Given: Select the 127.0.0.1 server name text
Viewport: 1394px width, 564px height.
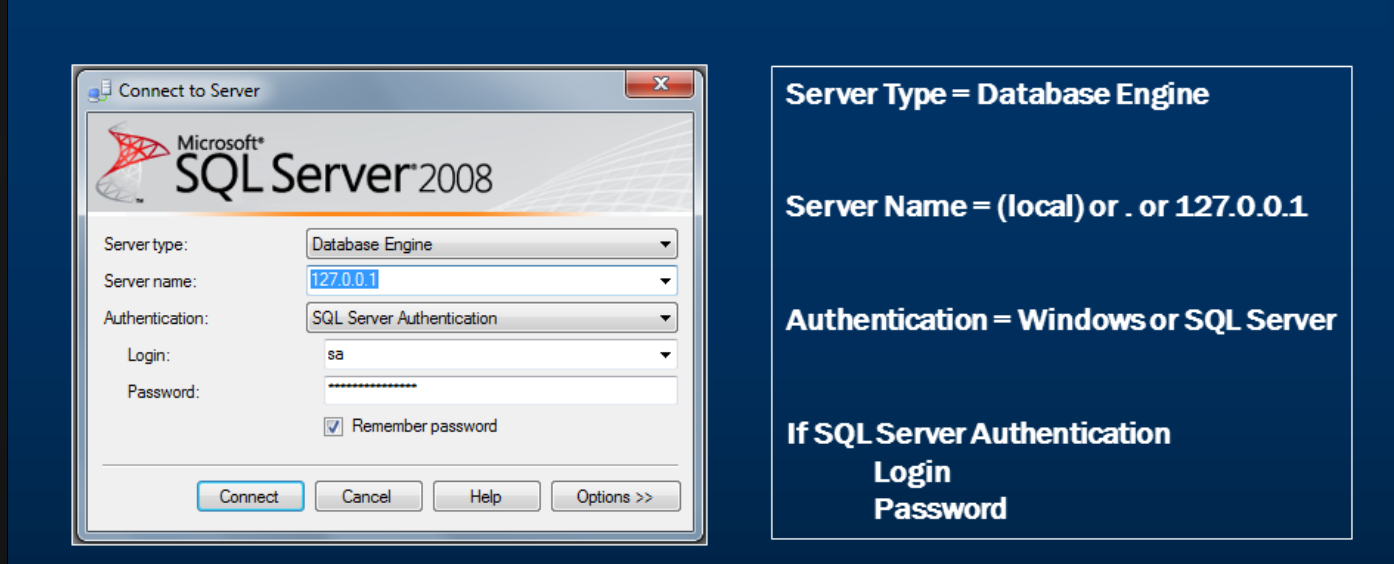Looking at the screenshot, I should pos(344,280).
